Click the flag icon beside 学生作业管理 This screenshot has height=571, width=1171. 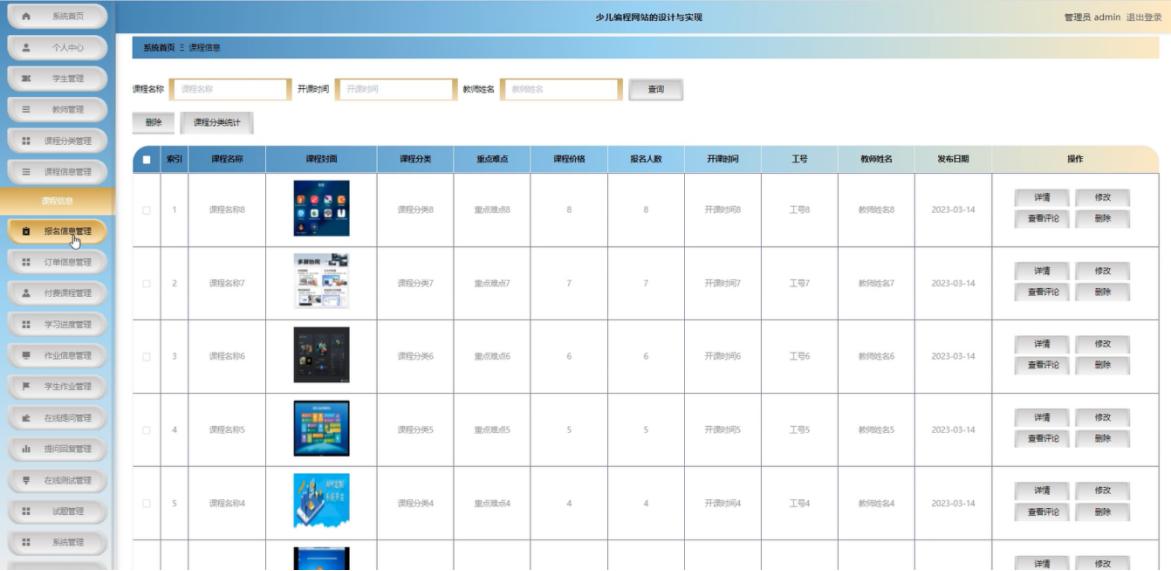(x=26, y=387)
